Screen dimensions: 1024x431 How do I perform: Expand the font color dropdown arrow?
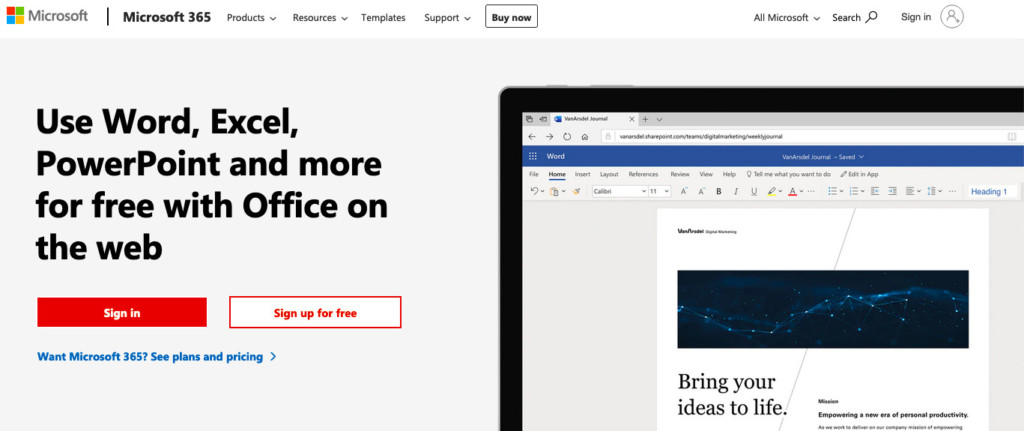pos(801,191)
